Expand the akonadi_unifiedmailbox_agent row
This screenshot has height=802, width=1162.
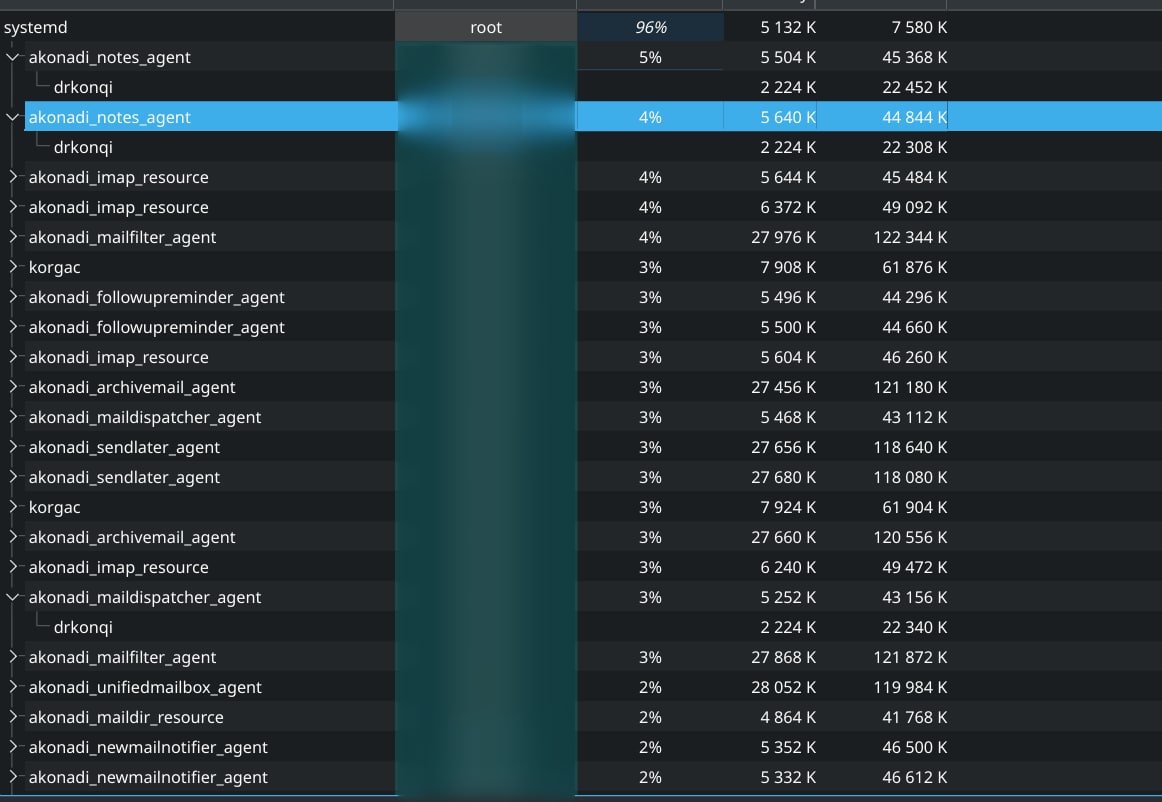13,687
